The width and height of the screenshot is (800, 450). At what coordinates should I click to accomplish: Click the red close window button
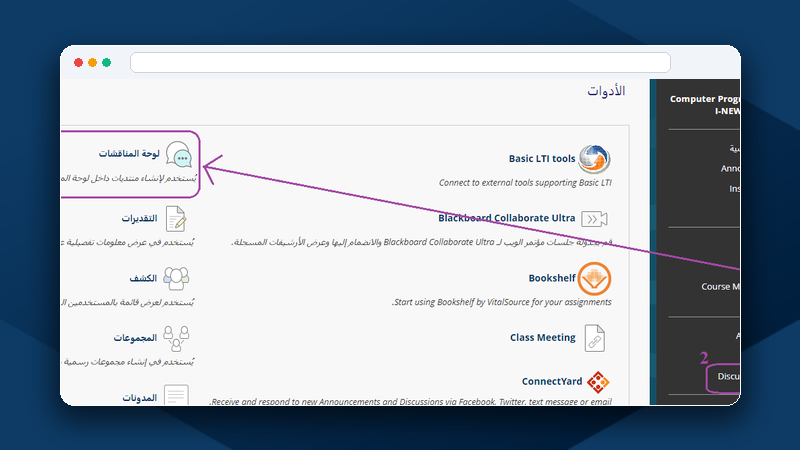coord(79,62)
